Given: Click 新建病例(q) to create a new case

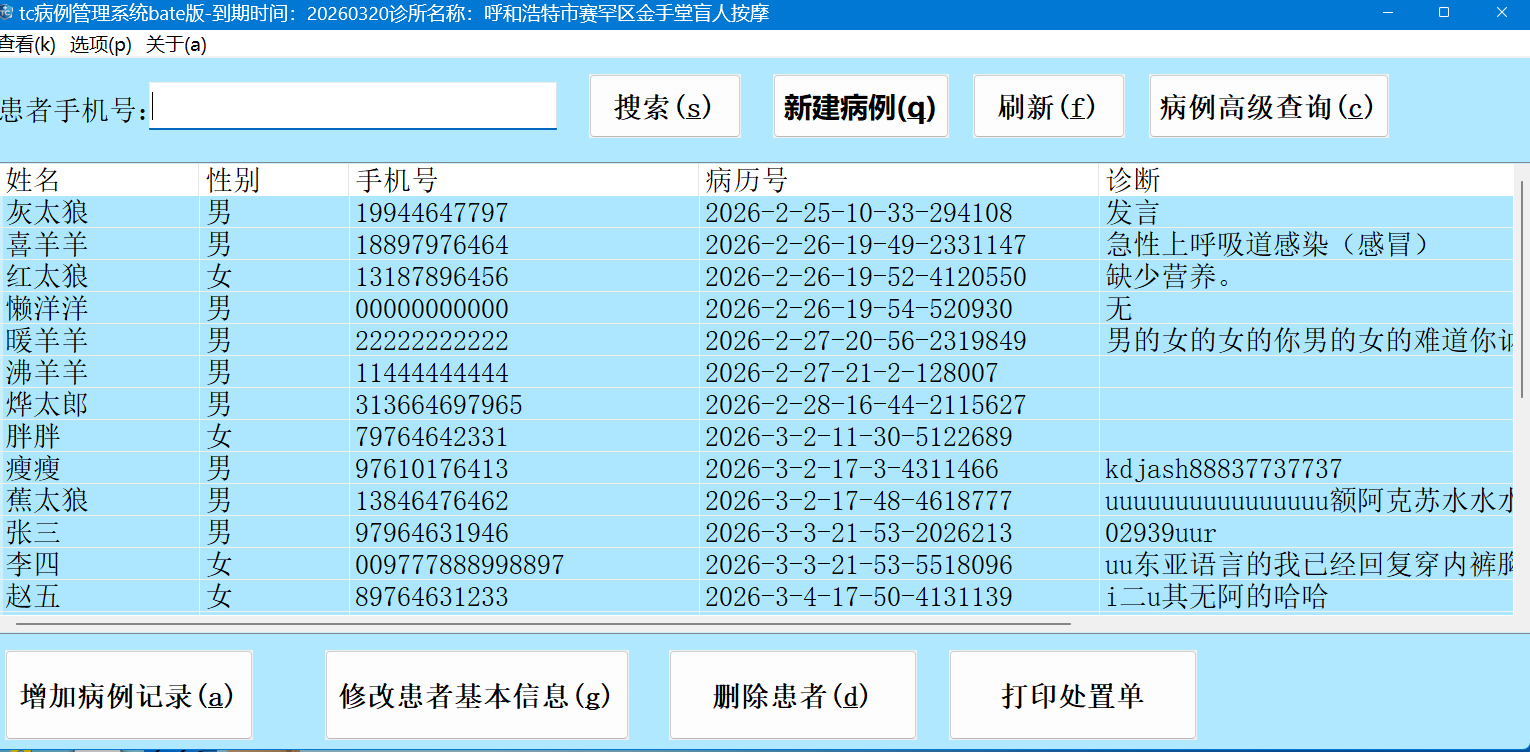Looking at the screenshot, I should 860,105.
